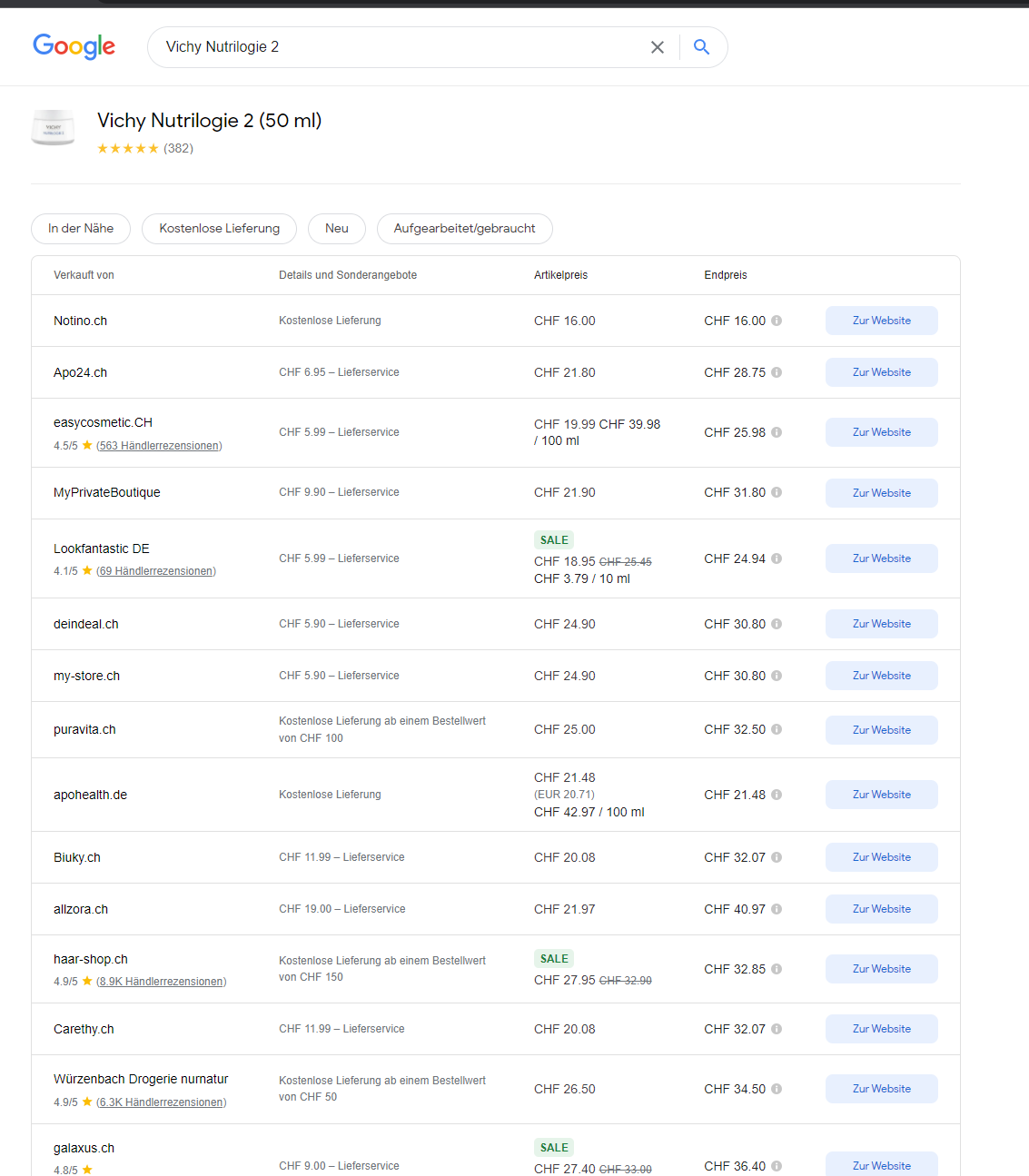
Task: Click the magnifying glass search icon
Action: point(701,47)
